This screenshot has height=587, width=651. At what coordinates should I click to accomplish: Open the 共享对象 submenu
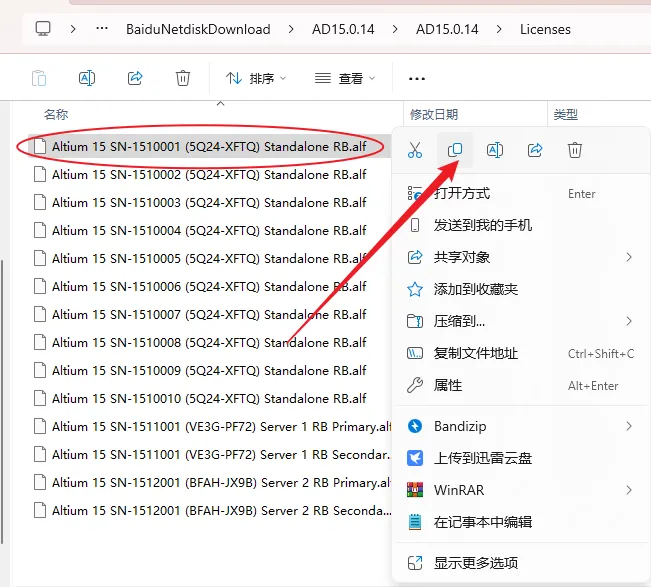(x=521, y=257)
